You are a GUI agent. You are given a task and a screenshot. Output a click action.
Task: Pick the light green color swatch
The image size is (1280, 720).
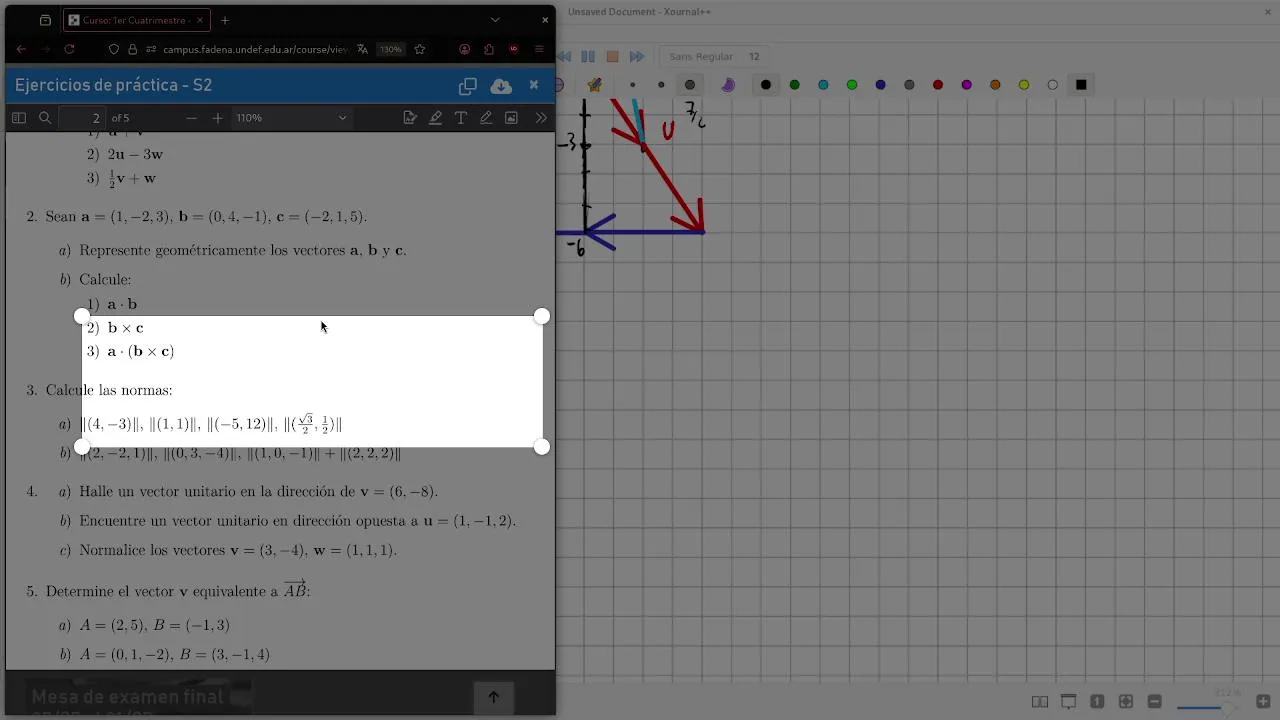click(x=852, y=85)
